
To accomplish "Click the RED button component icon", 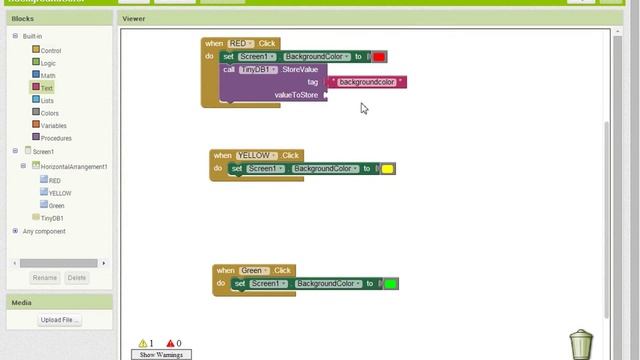I will tap(44, 179).
